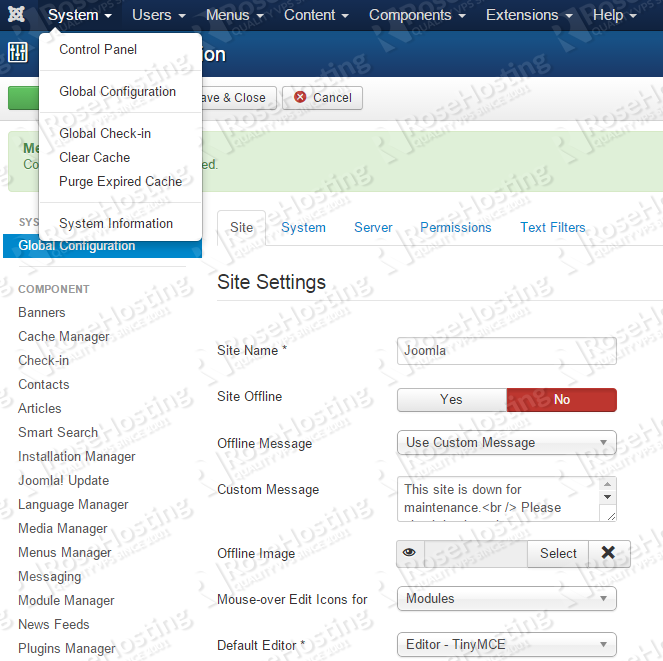Open the Default Editor dropdown
The height and width of the screenshot is (661, 663).
pyautogui.click(x=507, y=645)
